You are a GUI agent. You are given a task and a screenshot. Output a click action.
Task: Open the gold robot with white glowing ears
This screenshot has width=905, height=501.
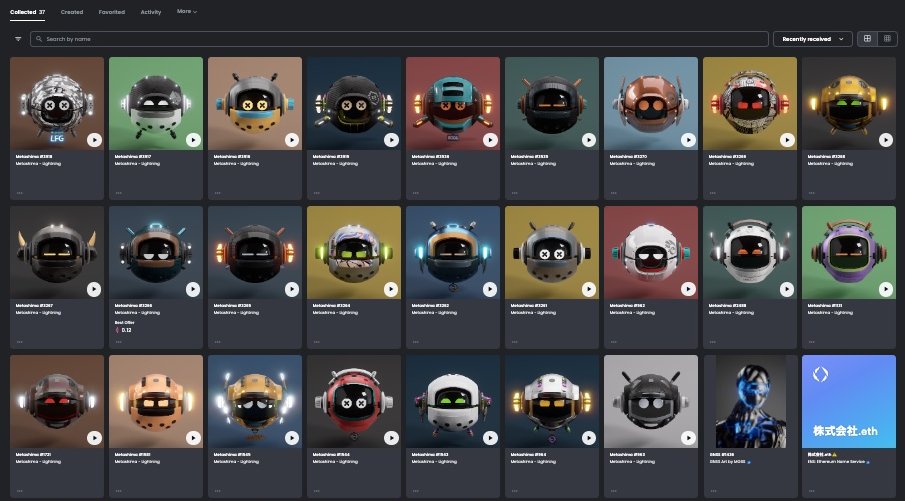tap(255, 402)
